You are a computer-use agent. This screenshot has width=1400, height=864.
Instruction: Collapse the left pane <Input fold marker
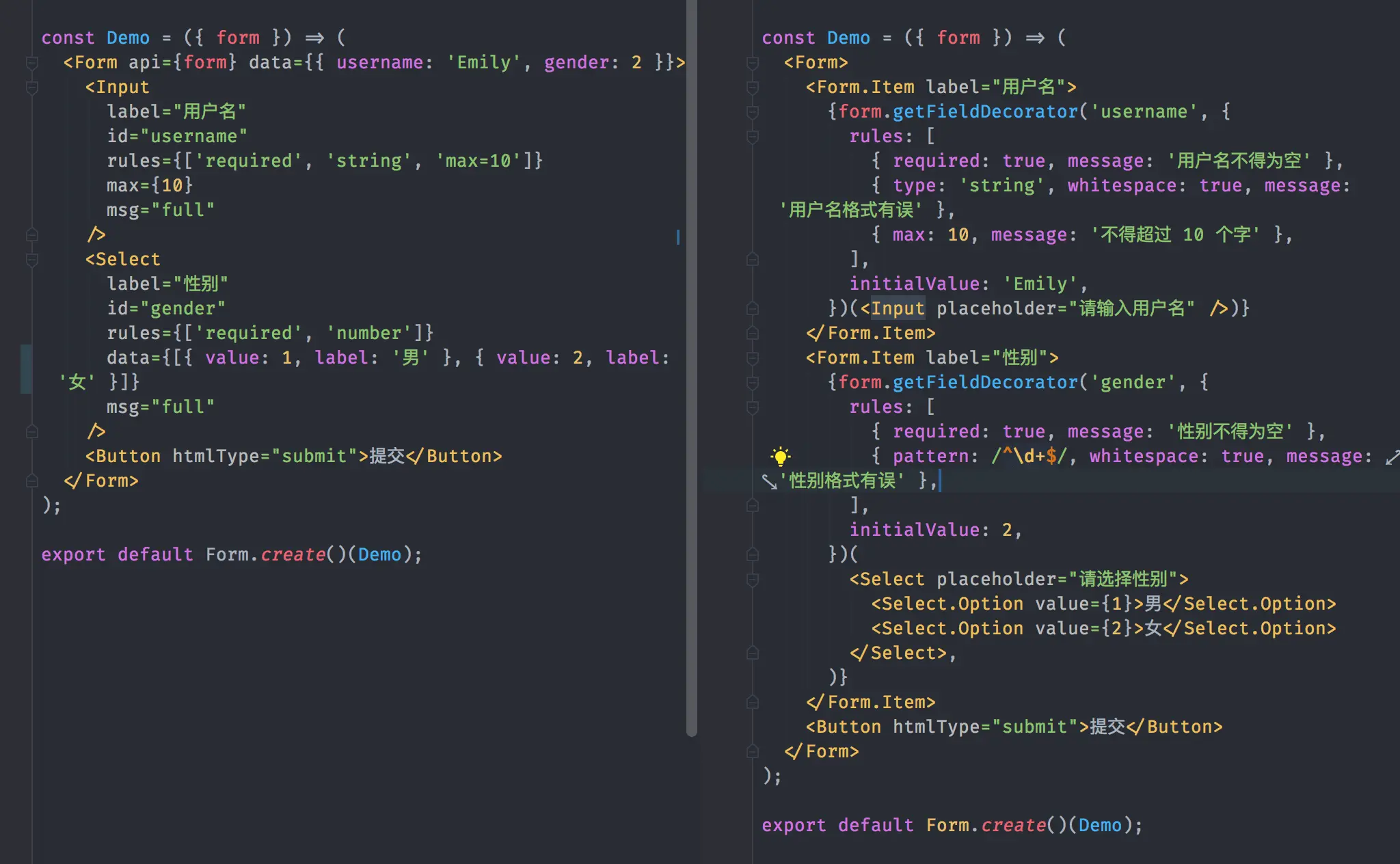click(x=31, y=87)
